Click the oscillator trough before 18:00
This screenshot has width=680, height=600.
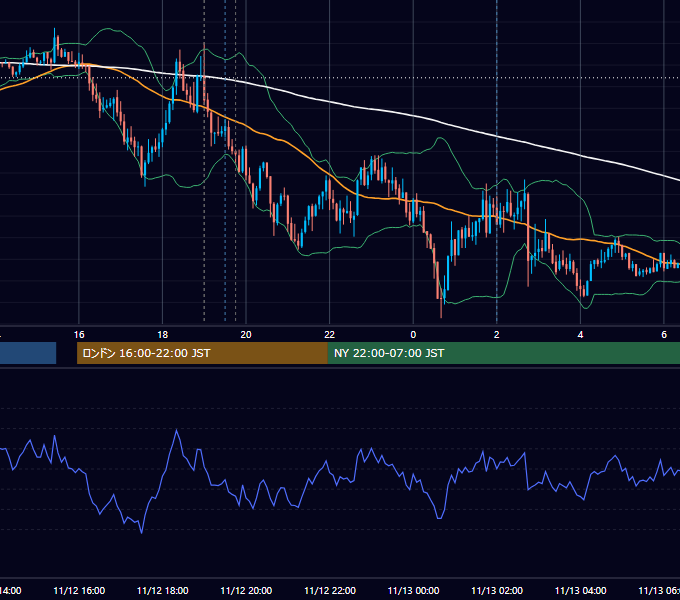tap(141, 532)
